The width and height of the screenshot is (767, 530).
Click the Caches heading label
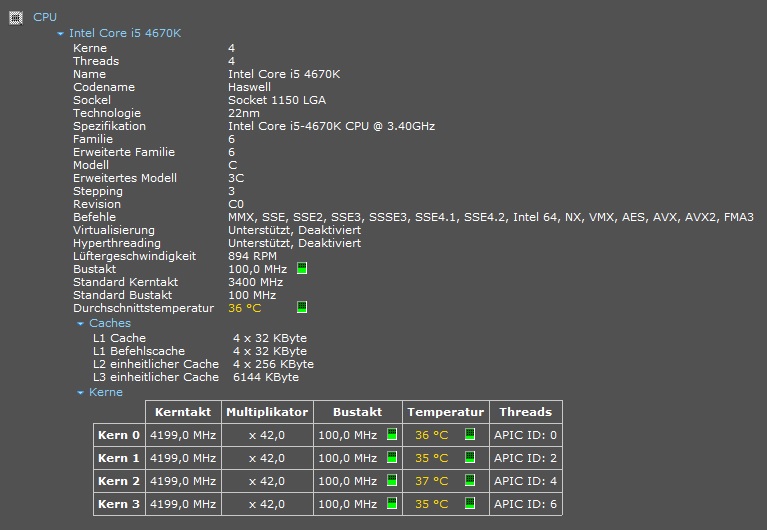(110, 323)
